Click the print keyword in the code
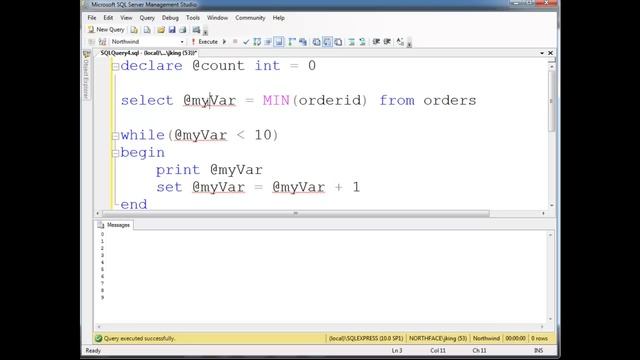 pos(178,170)
